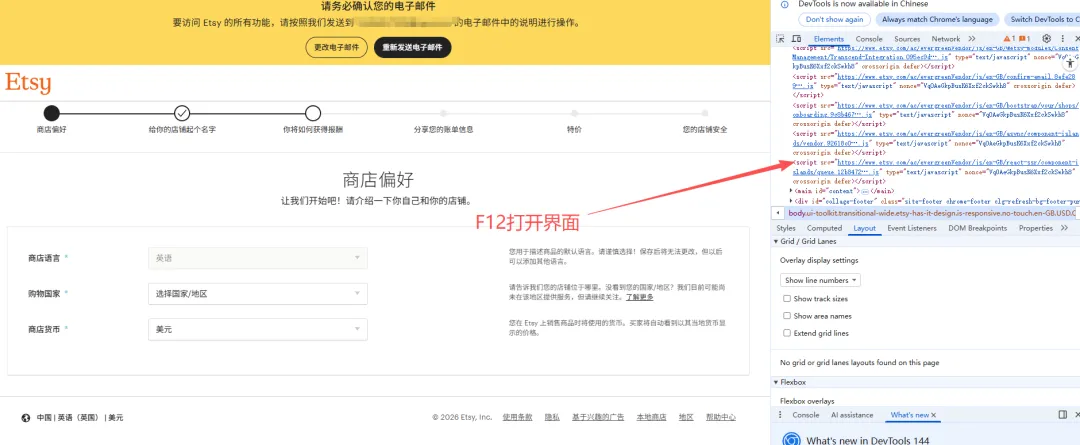Open the 选择国家/地区 dropdown
The width and height of the screenshot is (1080, 445).
click(x=258, y=293)
